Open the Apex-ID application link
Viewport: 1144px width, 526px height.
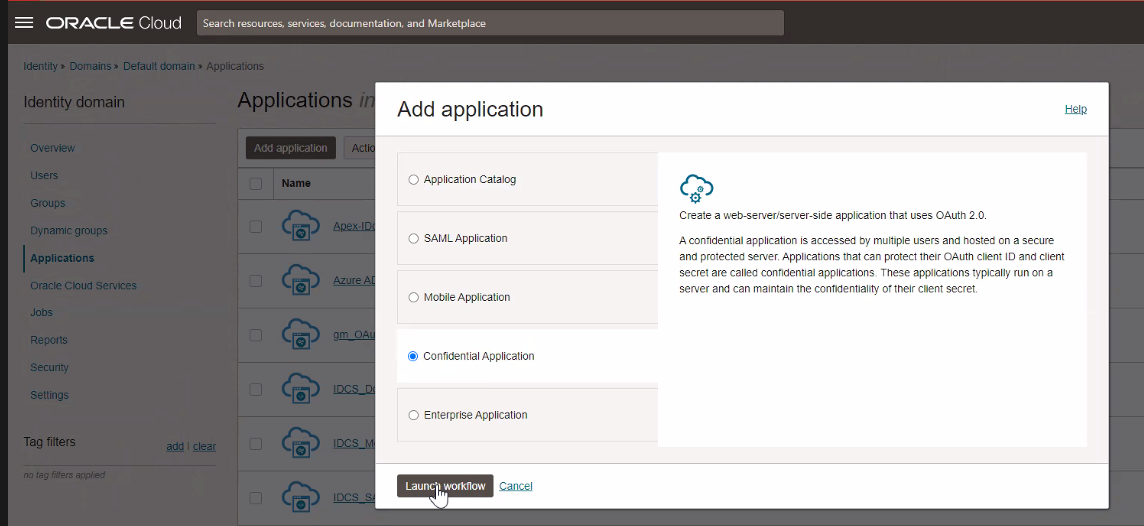pos(354,226)
